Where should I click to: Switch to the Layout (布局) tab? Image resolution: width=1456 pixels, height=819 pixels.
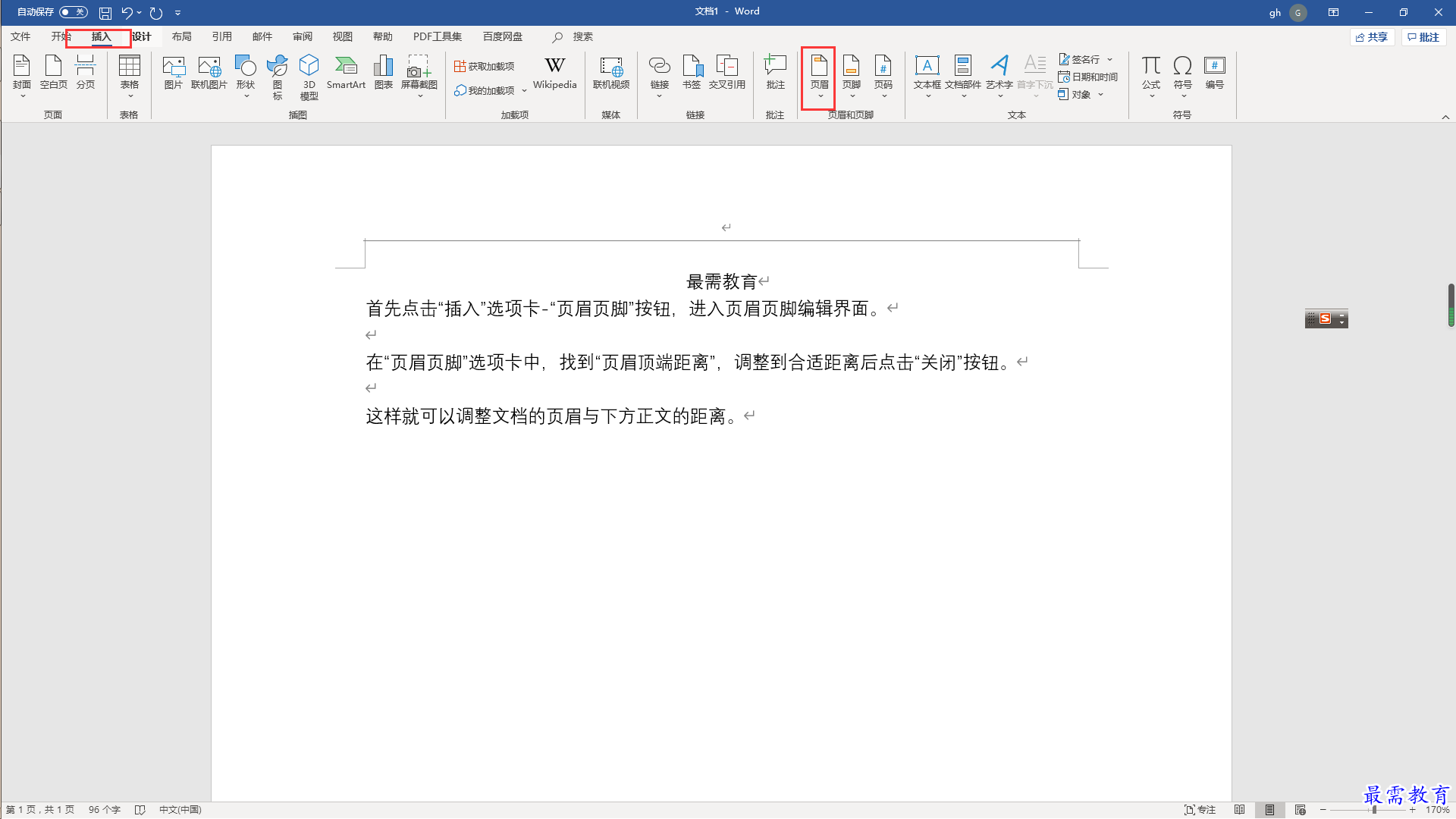coord(181,36)
